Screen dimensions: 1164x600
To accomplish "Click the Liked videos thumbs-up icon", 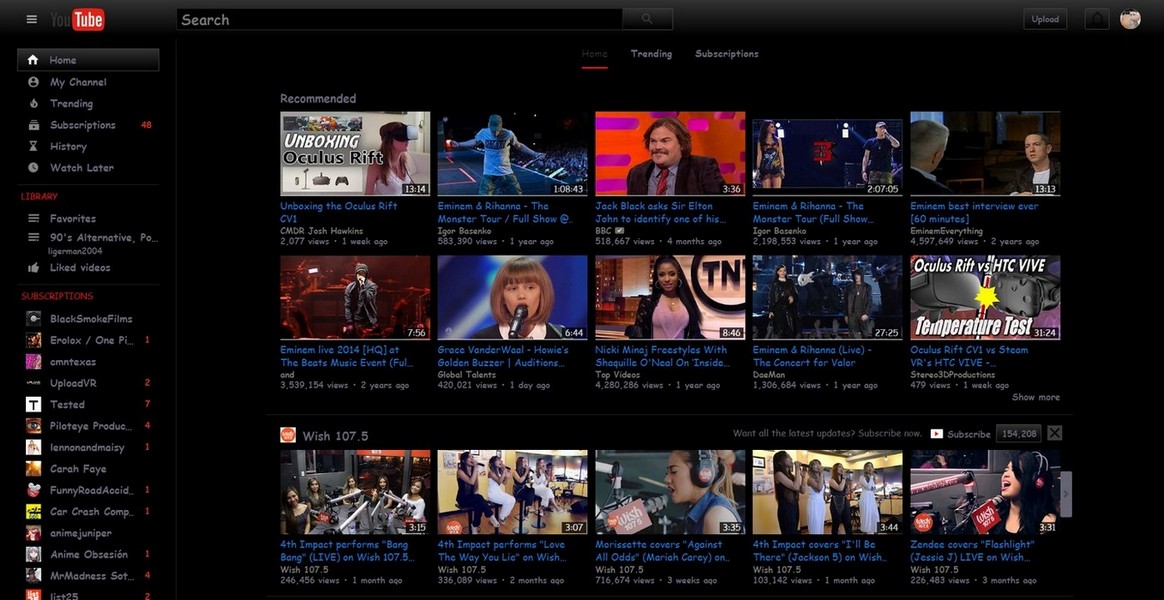I will click(x=33, y=267).
